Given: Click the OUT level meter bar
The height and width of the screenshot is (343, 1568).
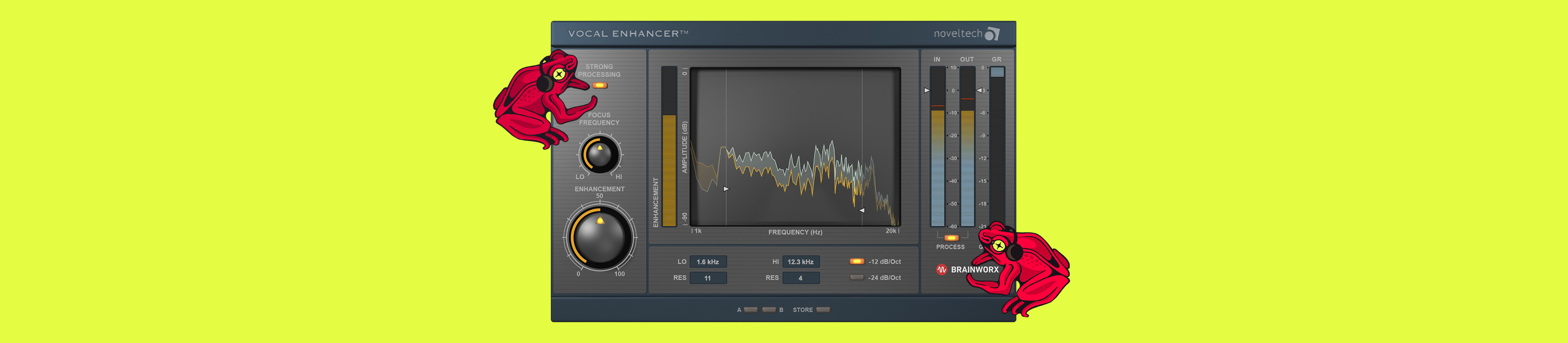Looking at the screenshot, I should point(967,147).
